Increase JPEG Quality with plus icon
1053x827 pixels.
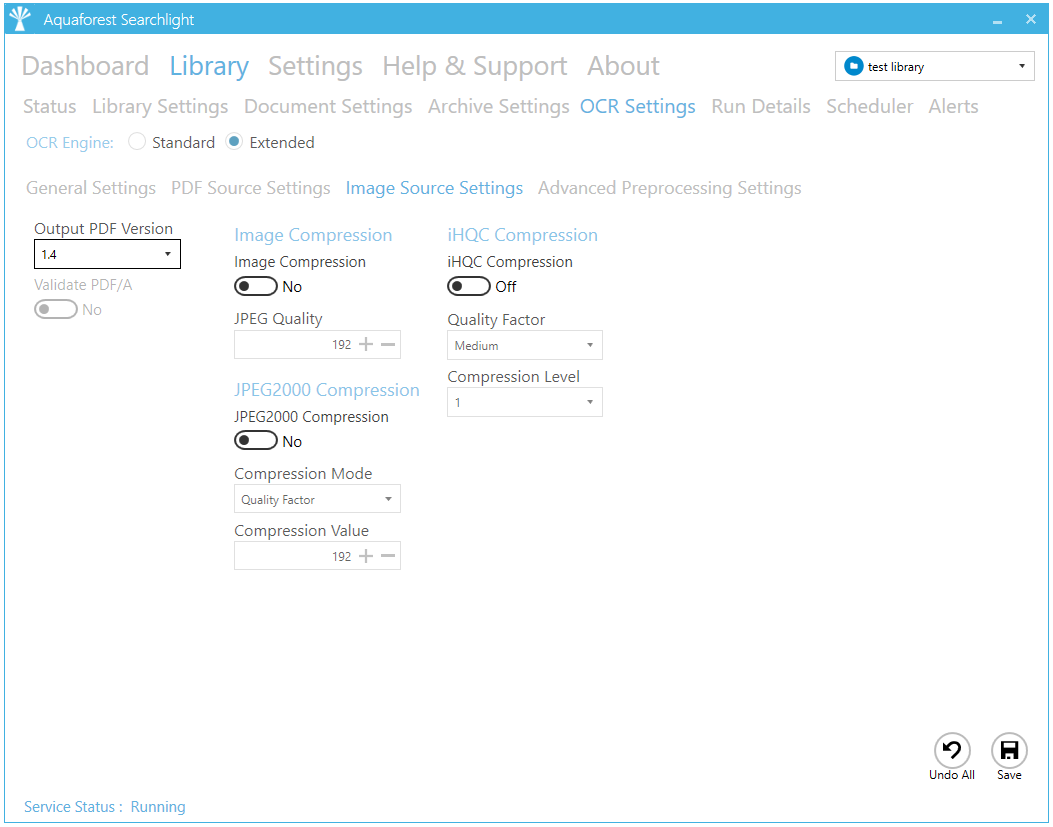pos(366,345)
